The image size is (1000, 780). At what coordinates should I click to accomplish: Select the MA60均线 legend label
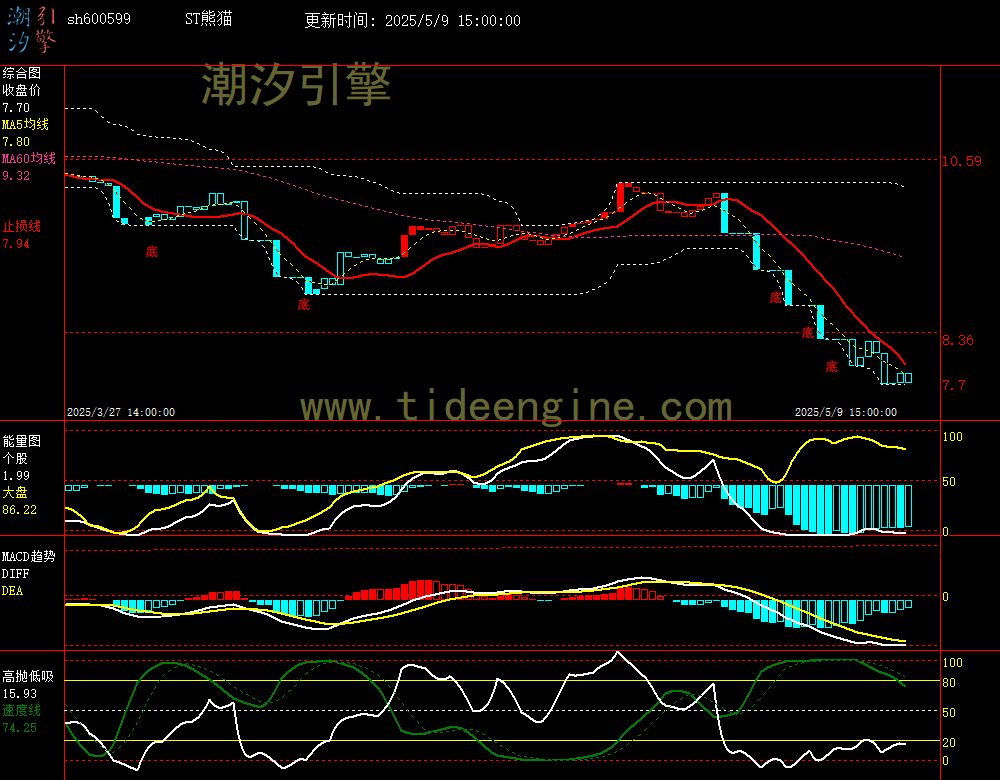[29, 158]
